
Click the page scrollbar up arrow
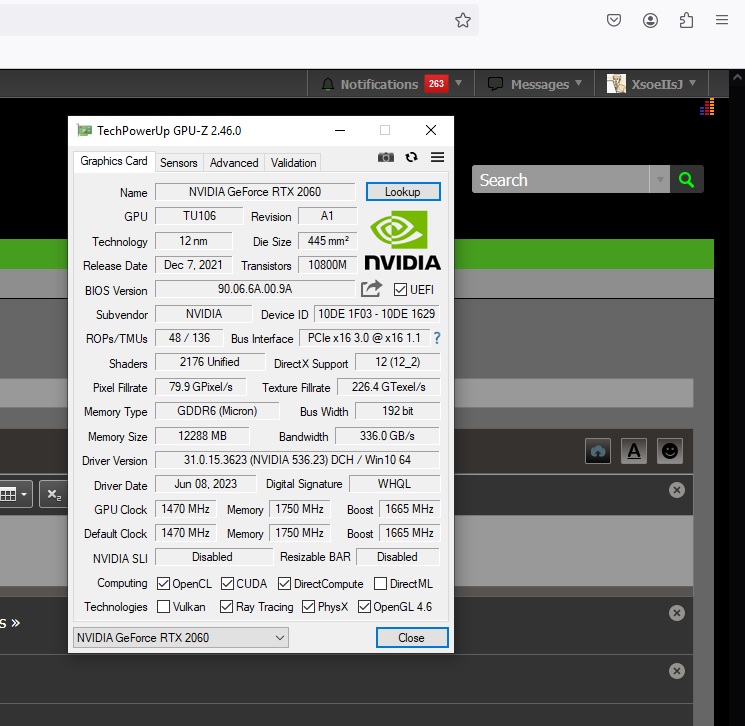pyautogui.click(x=737, y=76)
